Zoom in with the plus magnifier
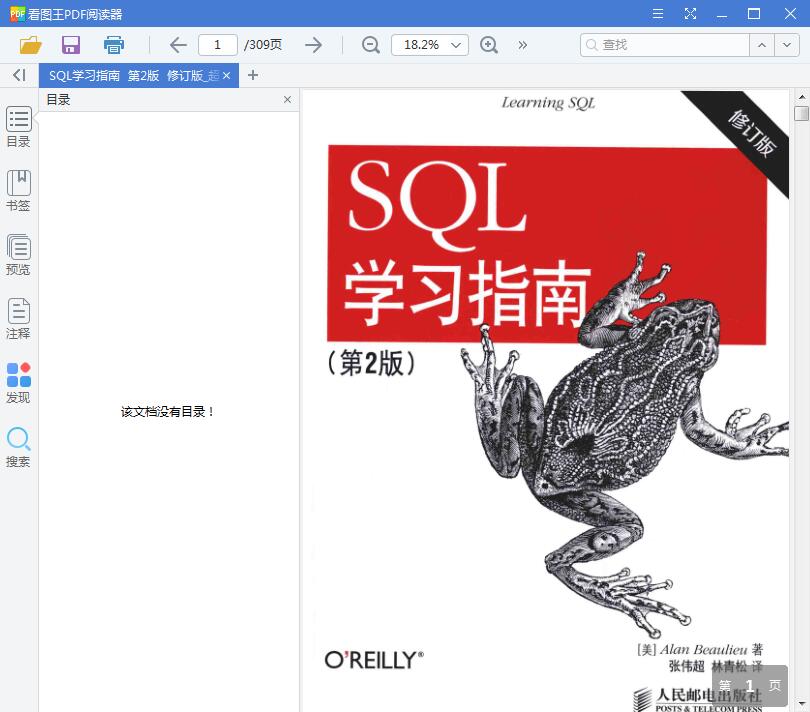810x712 pixels. [x=489, y=45]
